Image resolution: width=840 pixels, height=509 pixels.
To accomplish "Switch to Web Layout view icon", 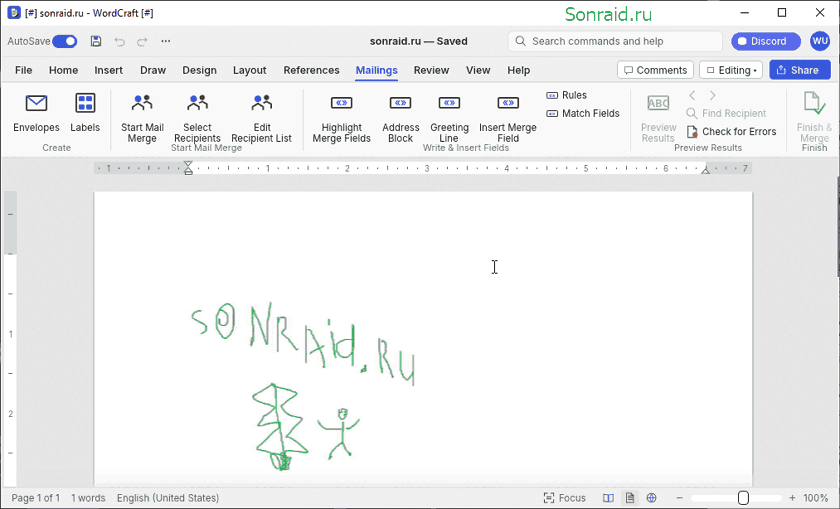I will pos(651,498).
